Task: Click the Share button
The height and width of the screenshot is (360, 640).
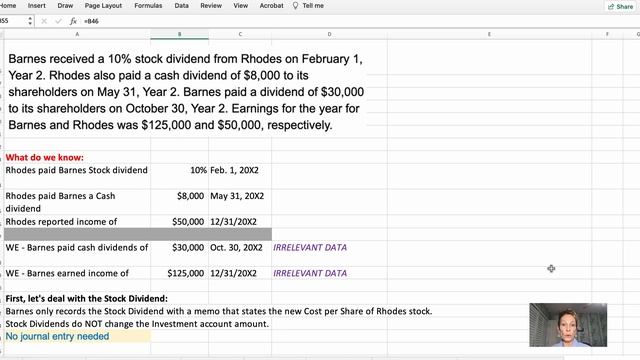Action: coord(620,7)
